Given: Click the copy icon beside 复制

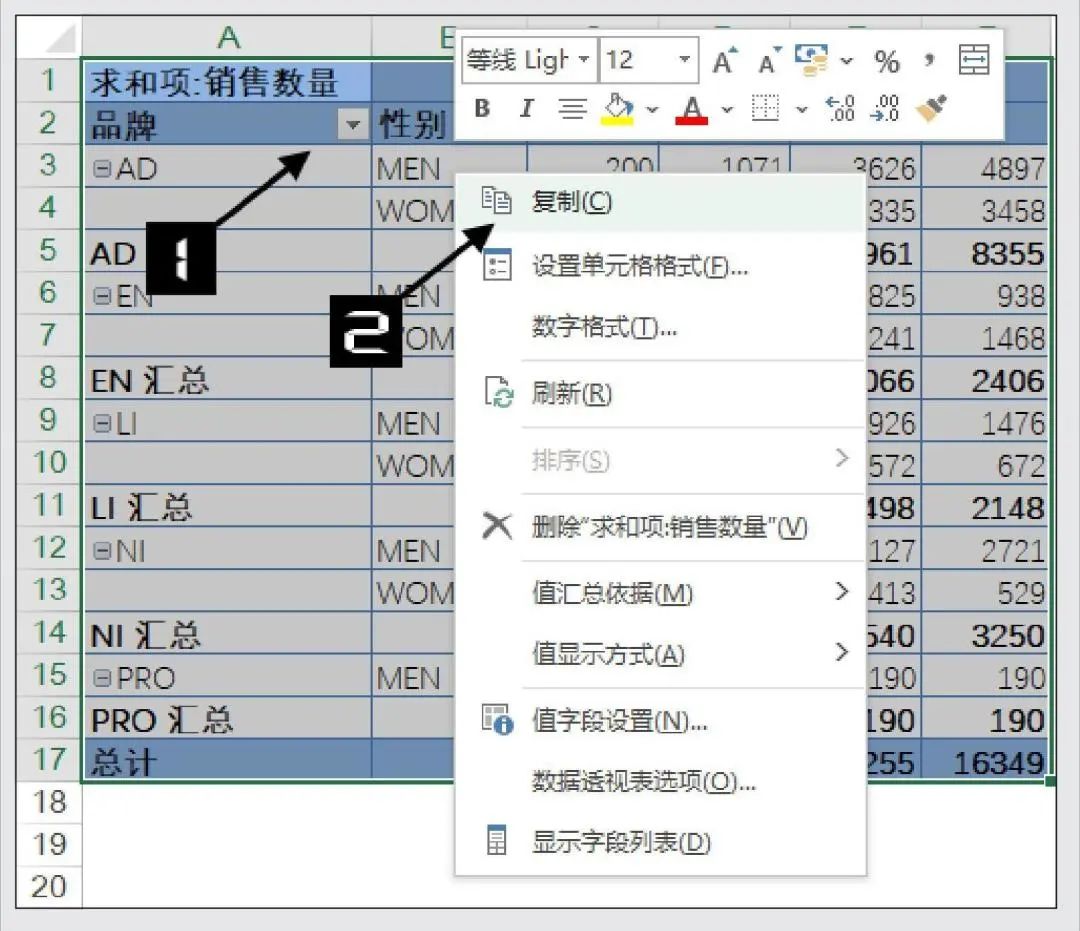Looking at the screenshot, I should [497, 200].
